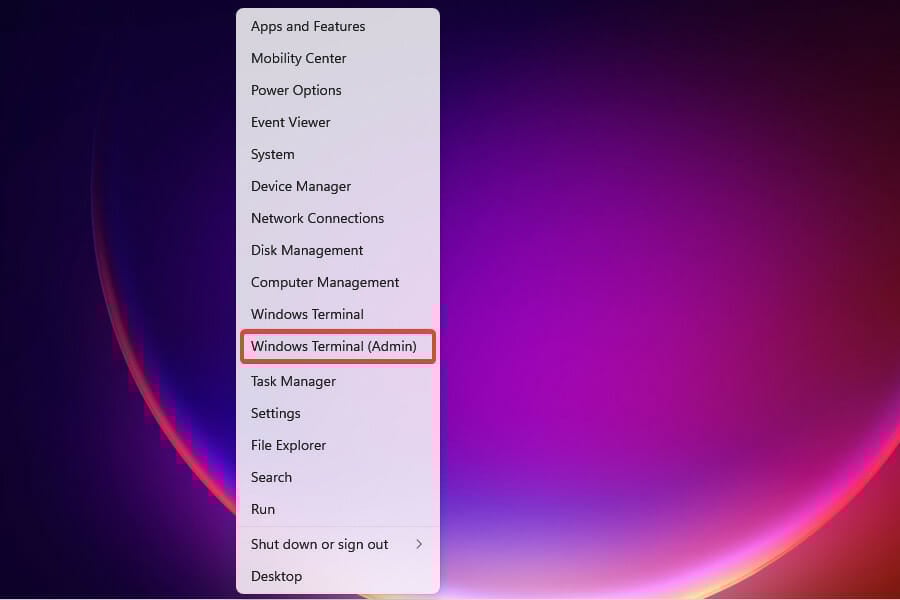Launch Windows Terminal (Admin)
This screenshot has width=900, height=600.
tap(338, 346)
